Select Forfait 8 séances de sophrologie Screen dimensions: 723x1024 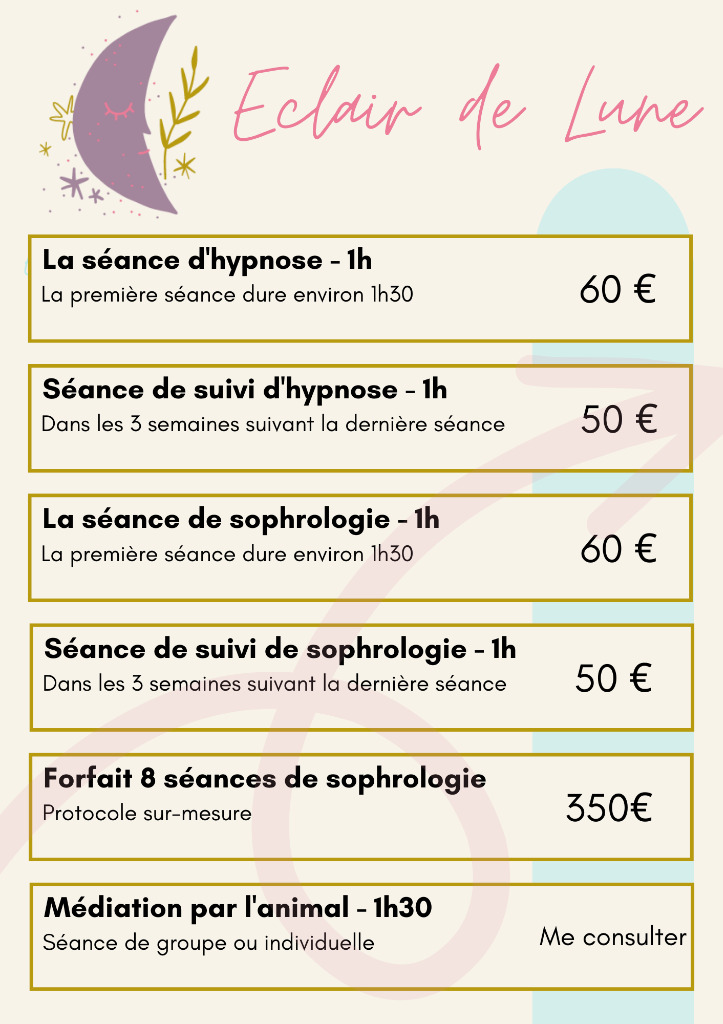pyautogui.click(x=265, y=778)
